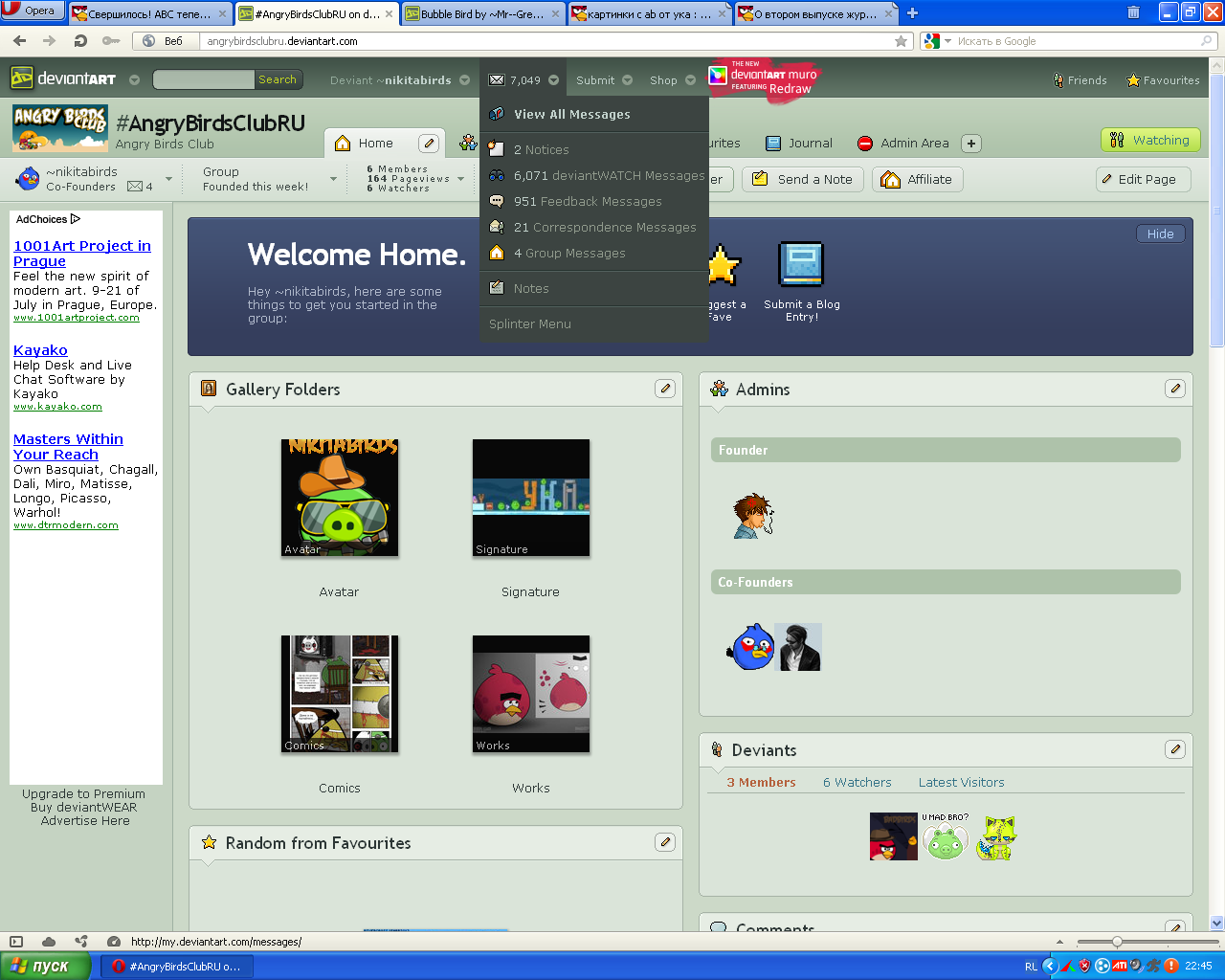Expand the Submit dropdown menu
The width and height of the screenshot is (1225, 980).
click(x=627, y=80)
